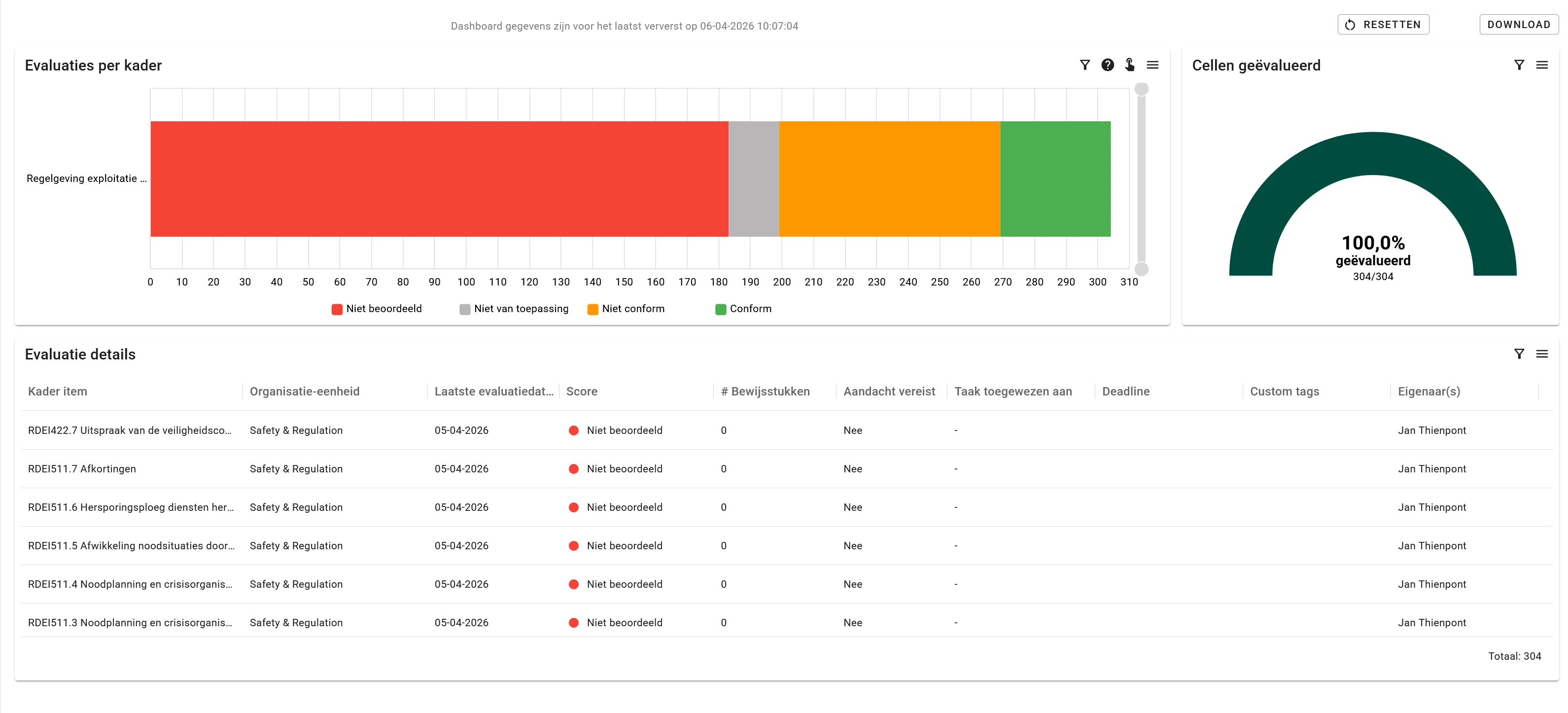Click top handle of chart vertical slider
1568x713 pixels.
point(1141,89)
